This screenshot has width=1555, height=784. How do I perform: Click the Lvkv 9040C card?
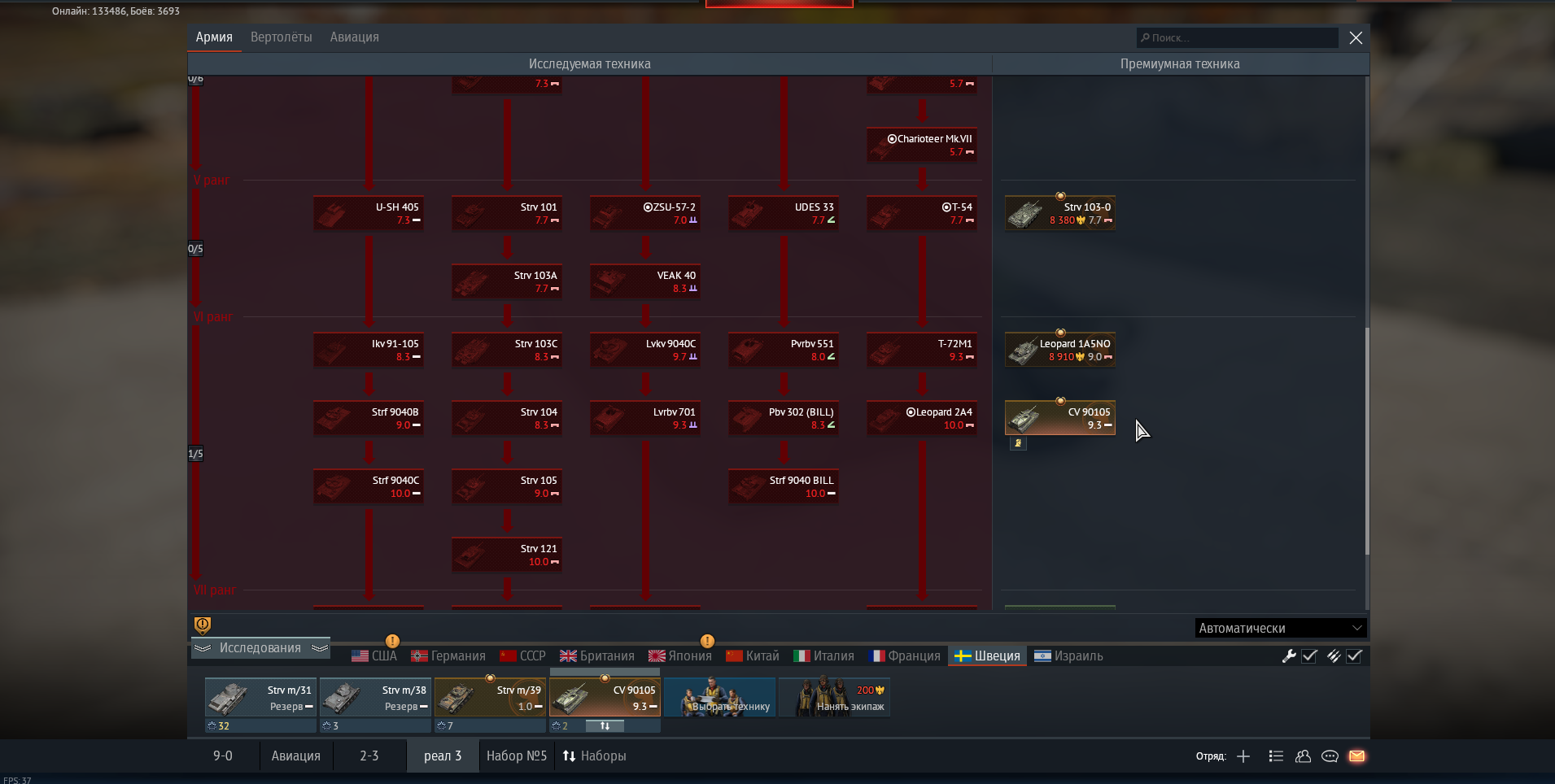[x=645, y=350]
